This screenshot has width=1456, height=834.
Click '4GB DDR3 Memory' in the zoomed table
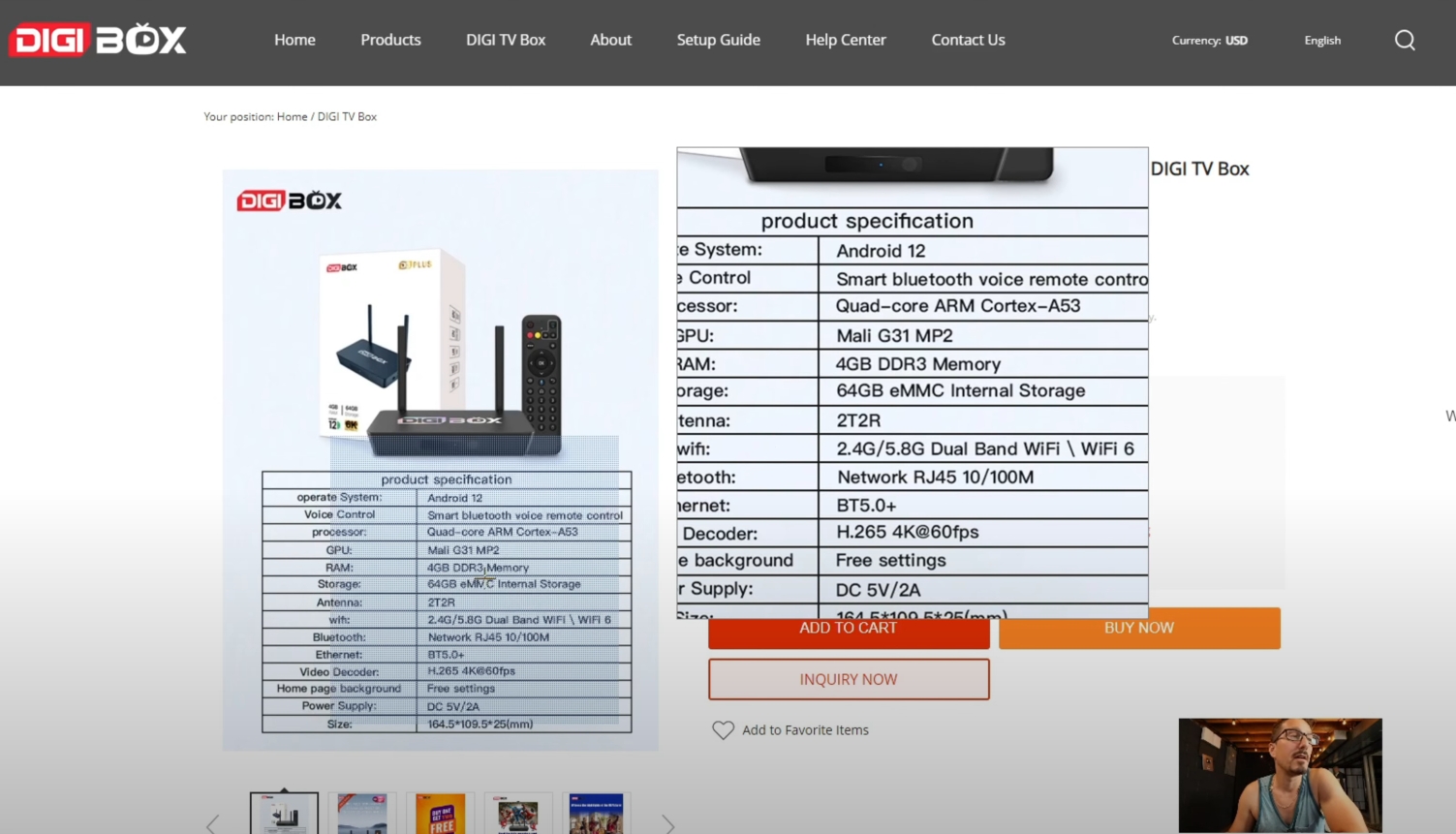tap(917, 364)
